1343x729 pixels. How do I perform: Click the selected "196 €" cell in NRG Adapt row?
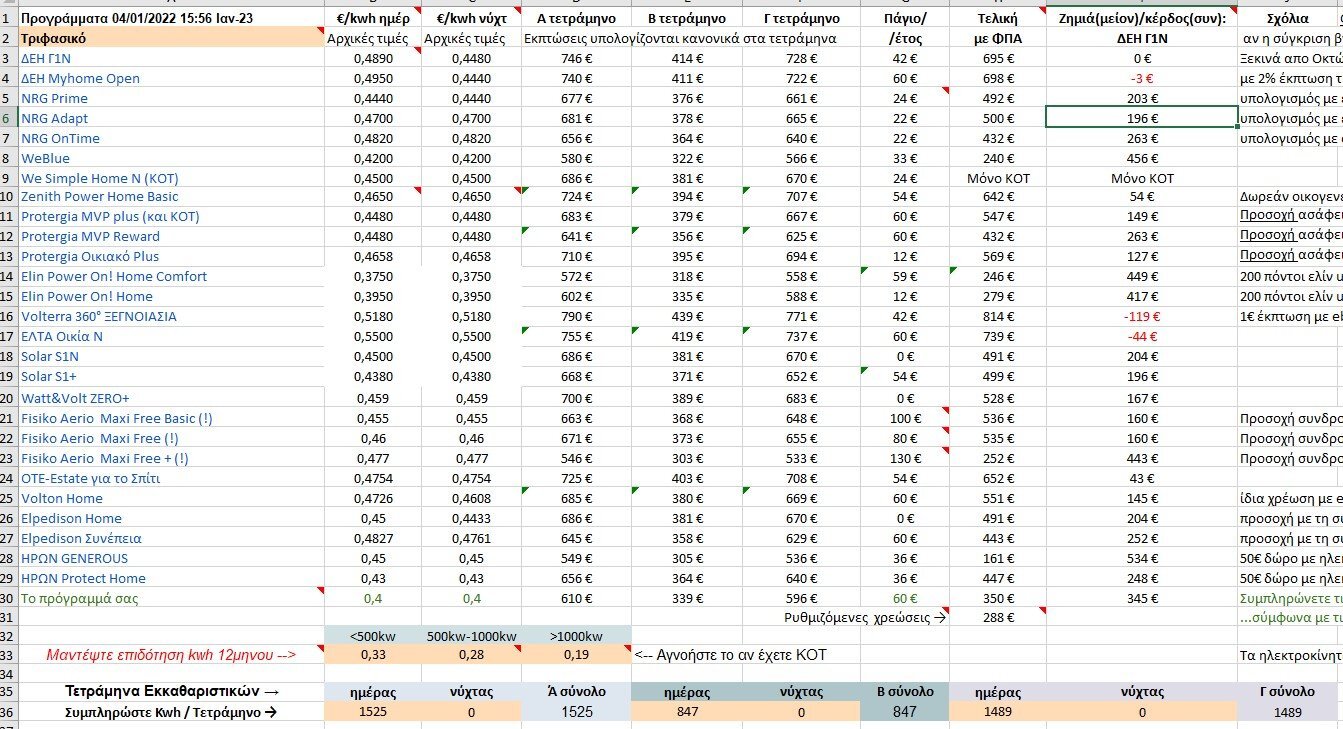click(x=1142, y=118)
